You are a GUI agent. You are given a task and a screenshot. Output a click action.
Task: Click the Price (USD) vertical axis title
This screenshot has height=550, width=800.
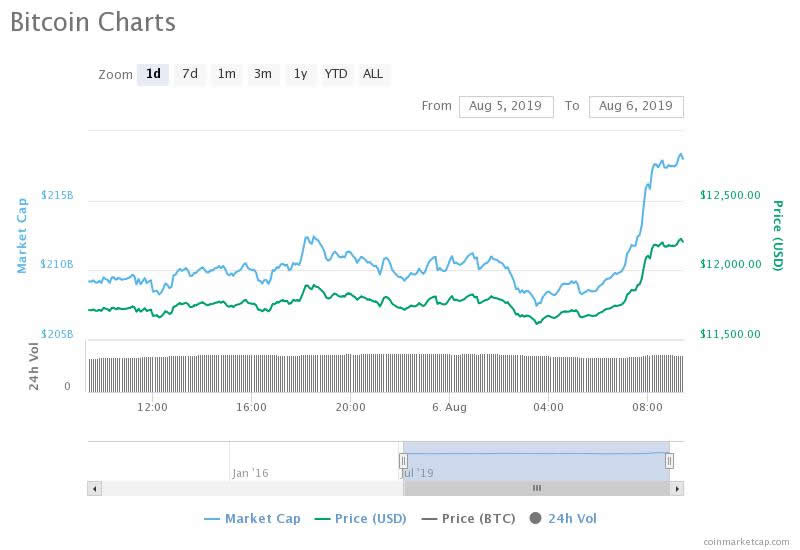tap(778, 236)
